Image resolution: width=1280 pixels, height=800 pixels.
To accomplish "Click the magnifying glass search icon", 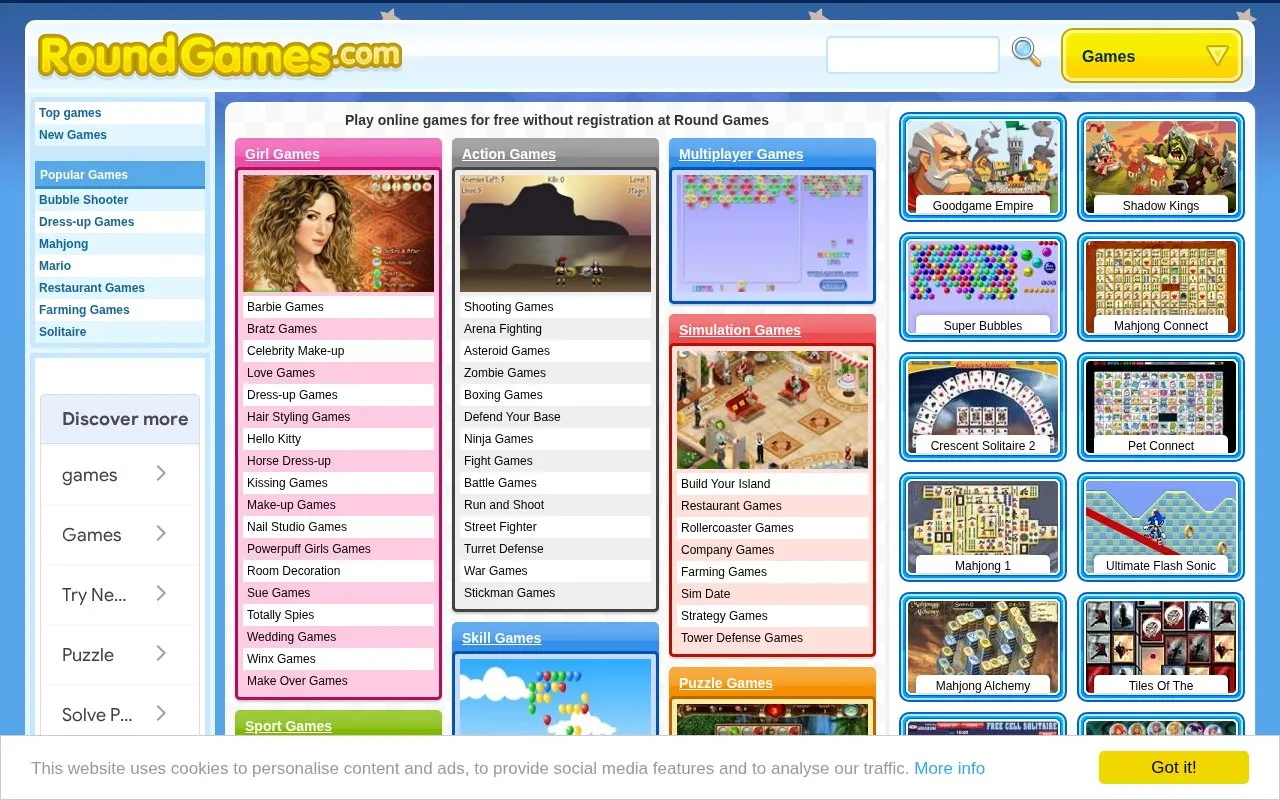I will [1026, 53].
